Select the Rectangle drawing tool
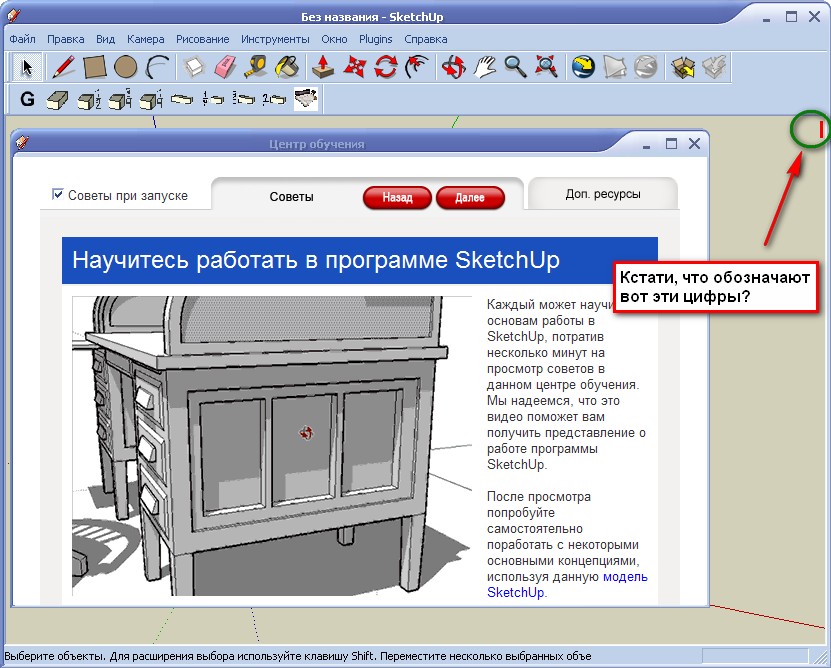This screenshot has height=668, width=831. [x=94, y=67]
